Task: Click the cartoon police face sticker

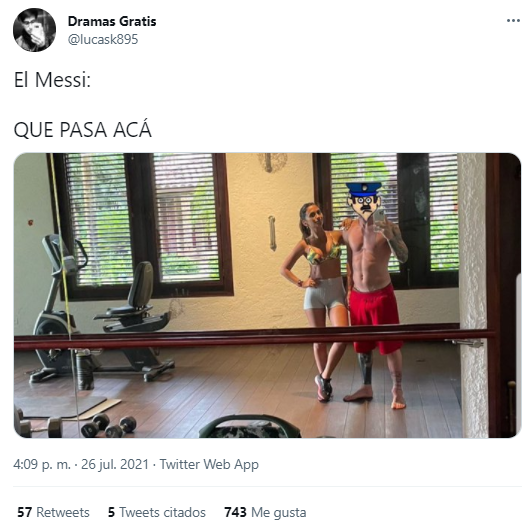Action: [x=364, y=200]
